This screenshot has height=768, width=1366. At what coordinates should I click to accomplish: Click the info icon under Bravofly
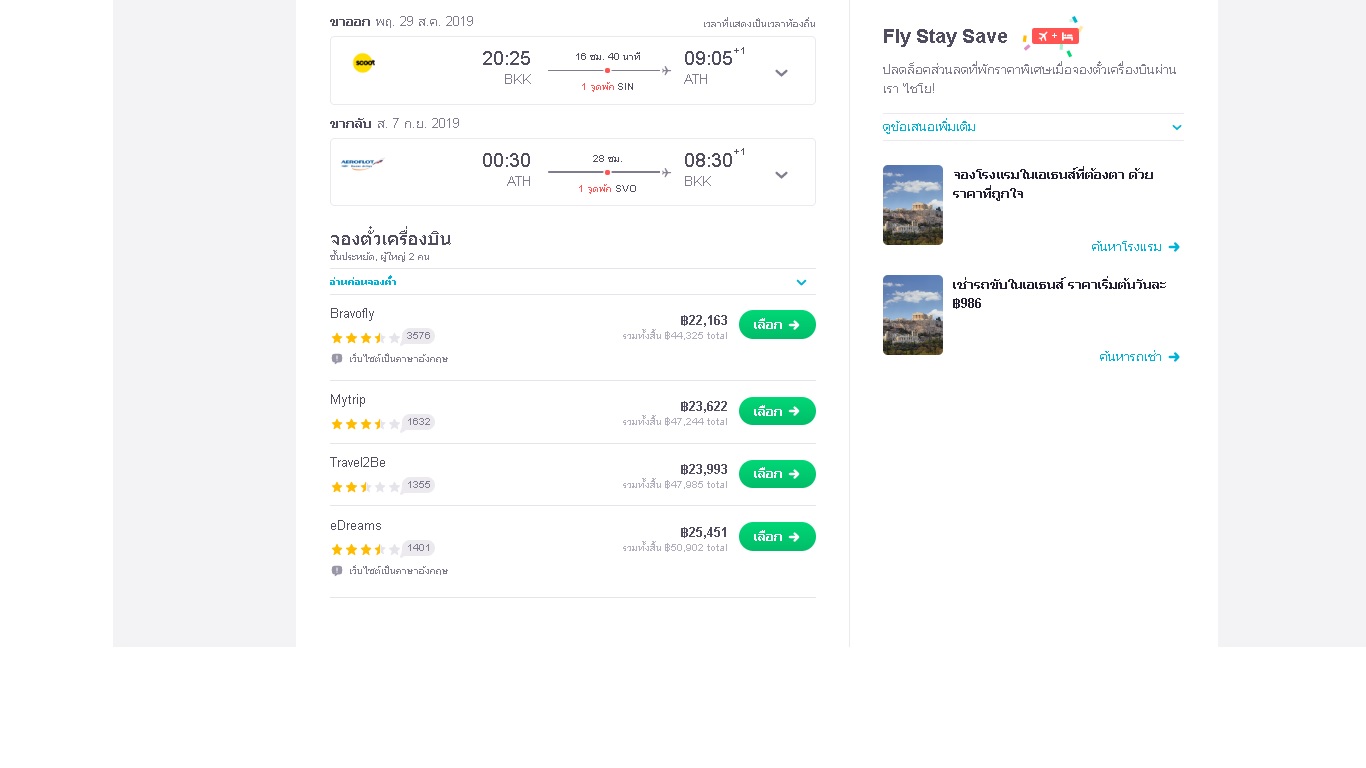pyautogui.click(x=337, y=359)
